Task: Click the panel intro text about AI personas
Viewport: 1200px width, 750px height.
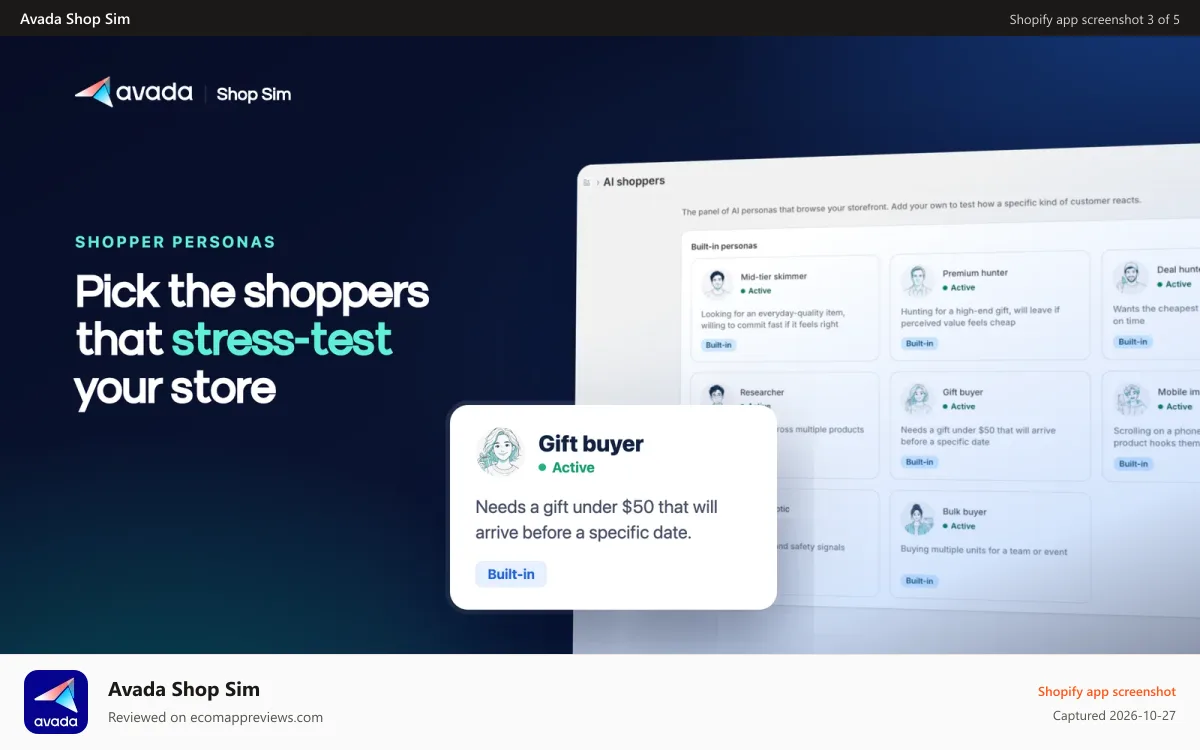Action: [x=911, y=206]
